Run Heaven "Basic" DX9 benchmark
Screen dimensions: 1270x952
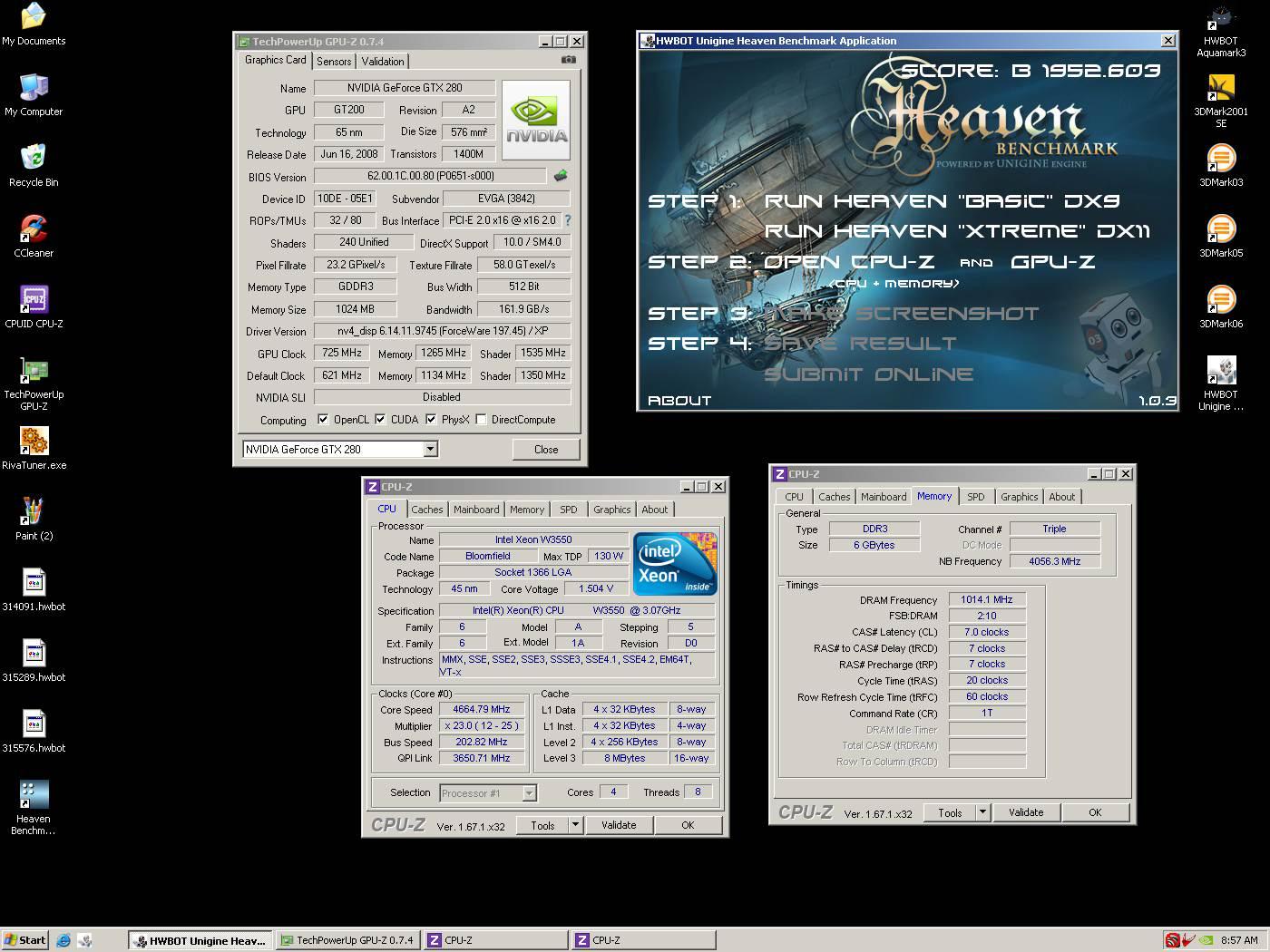click(x=943, y=201)
